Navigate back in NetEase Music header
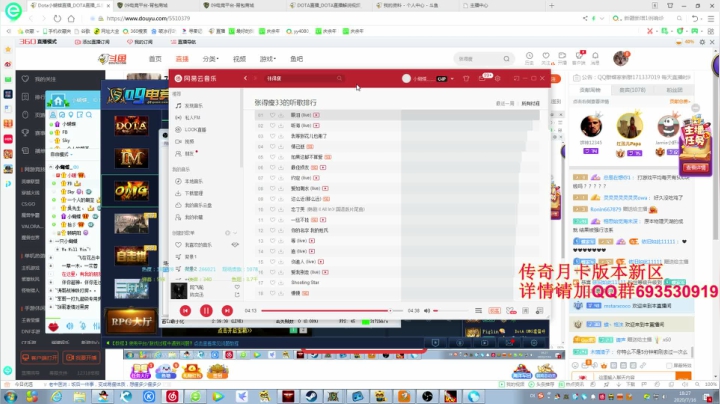Viewport: 720px width, 404px height. pos(245,79)
